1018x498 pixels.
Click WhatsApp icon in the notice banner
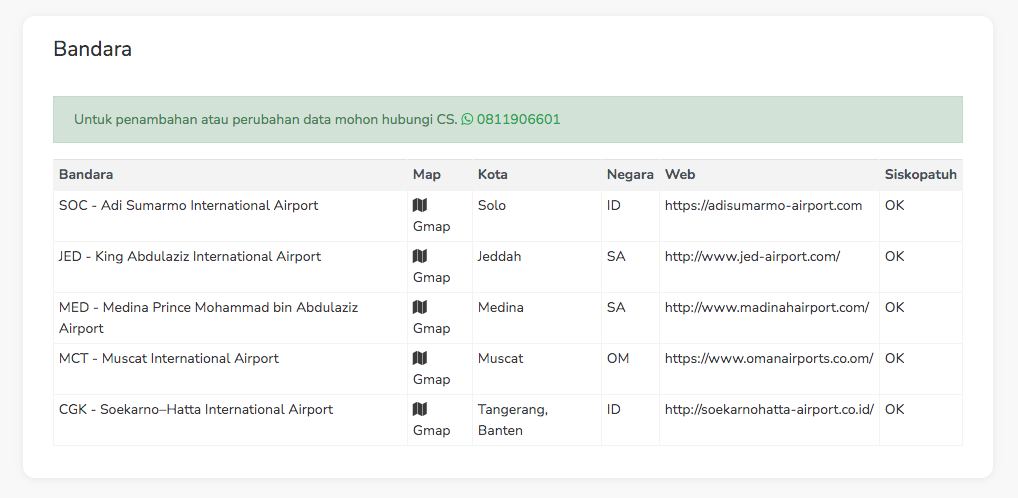[x=467, y=120]
